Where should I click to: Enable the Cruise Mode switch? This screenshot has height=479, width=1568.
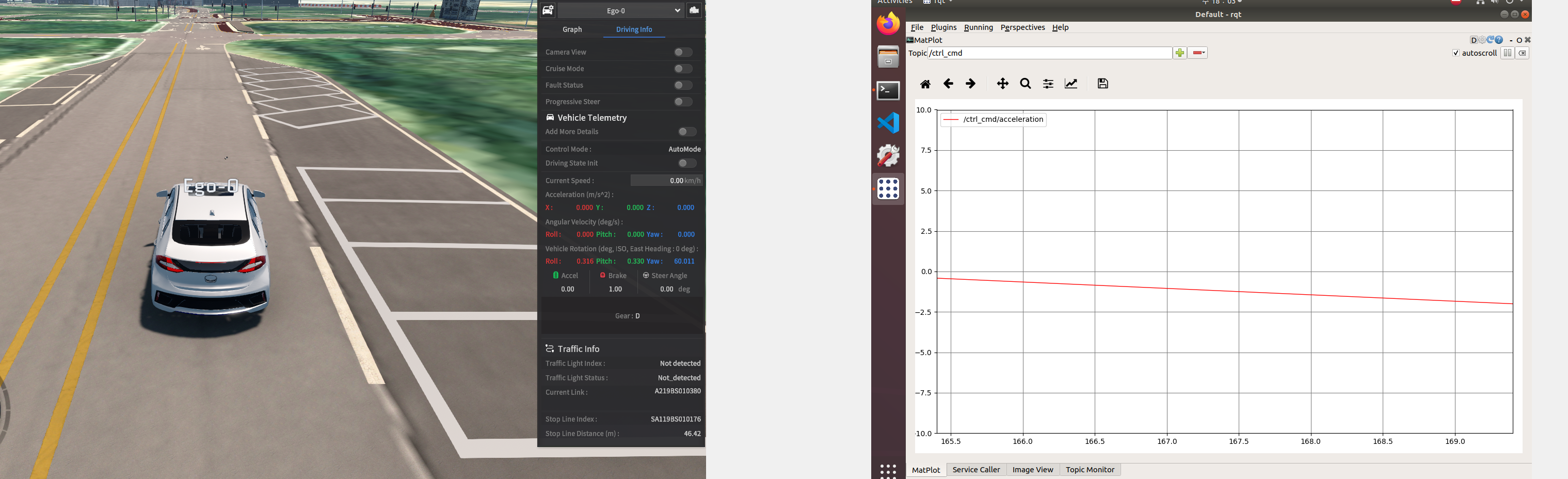(x=682, y=69)
